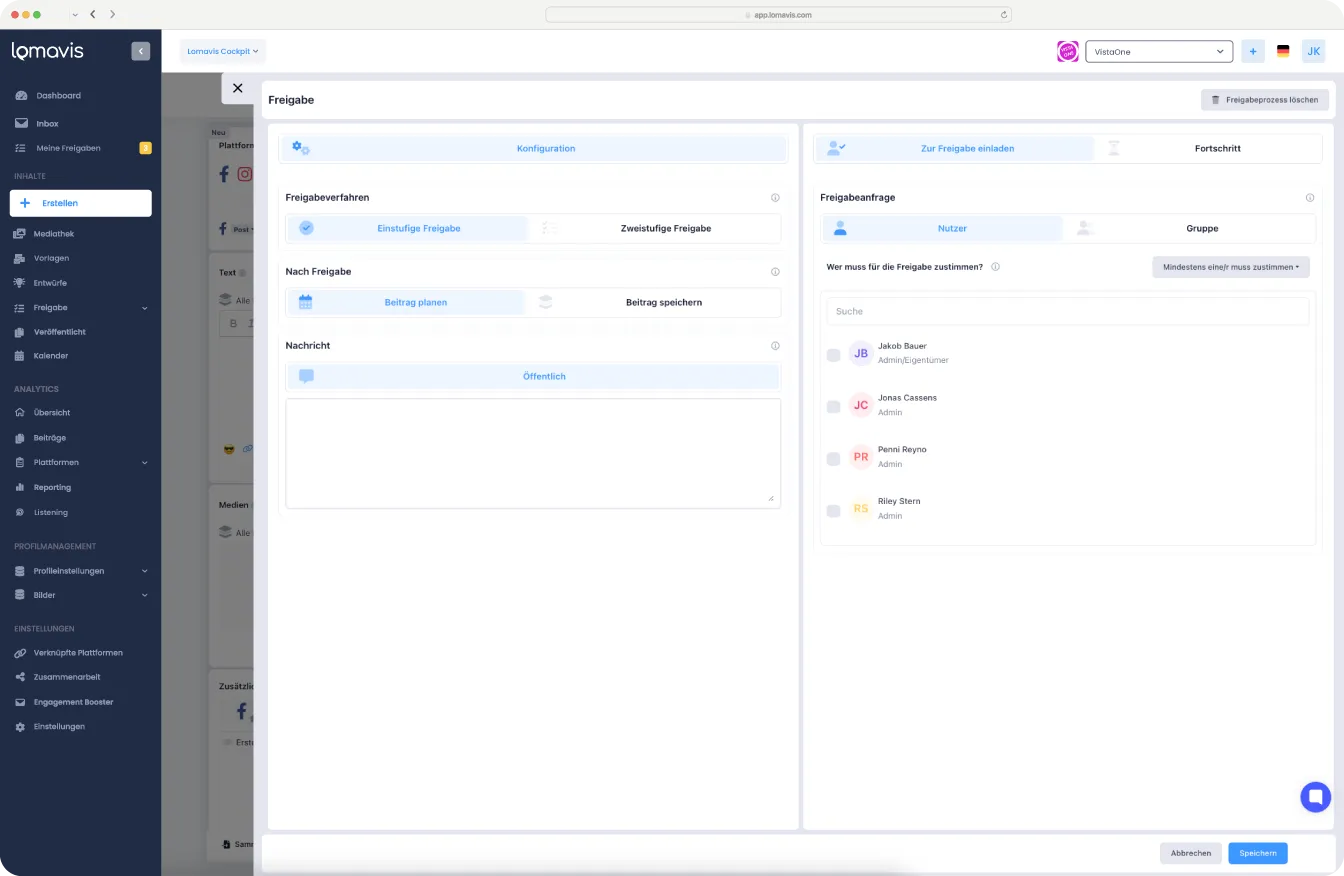Viewport: 1344px width, 876px height.
Task: Click the plus button in top bar
Action: [1253, 51]
